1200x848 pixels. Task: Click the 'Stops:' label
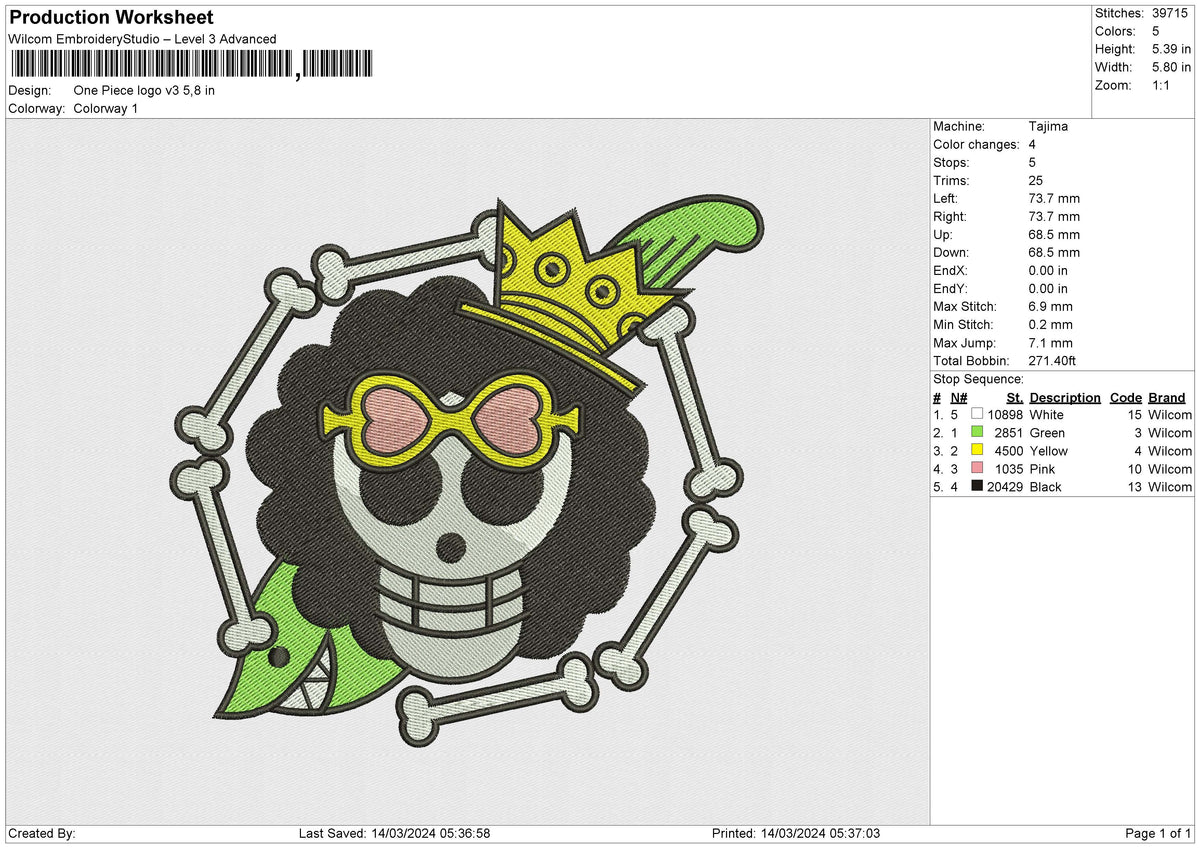952,163
